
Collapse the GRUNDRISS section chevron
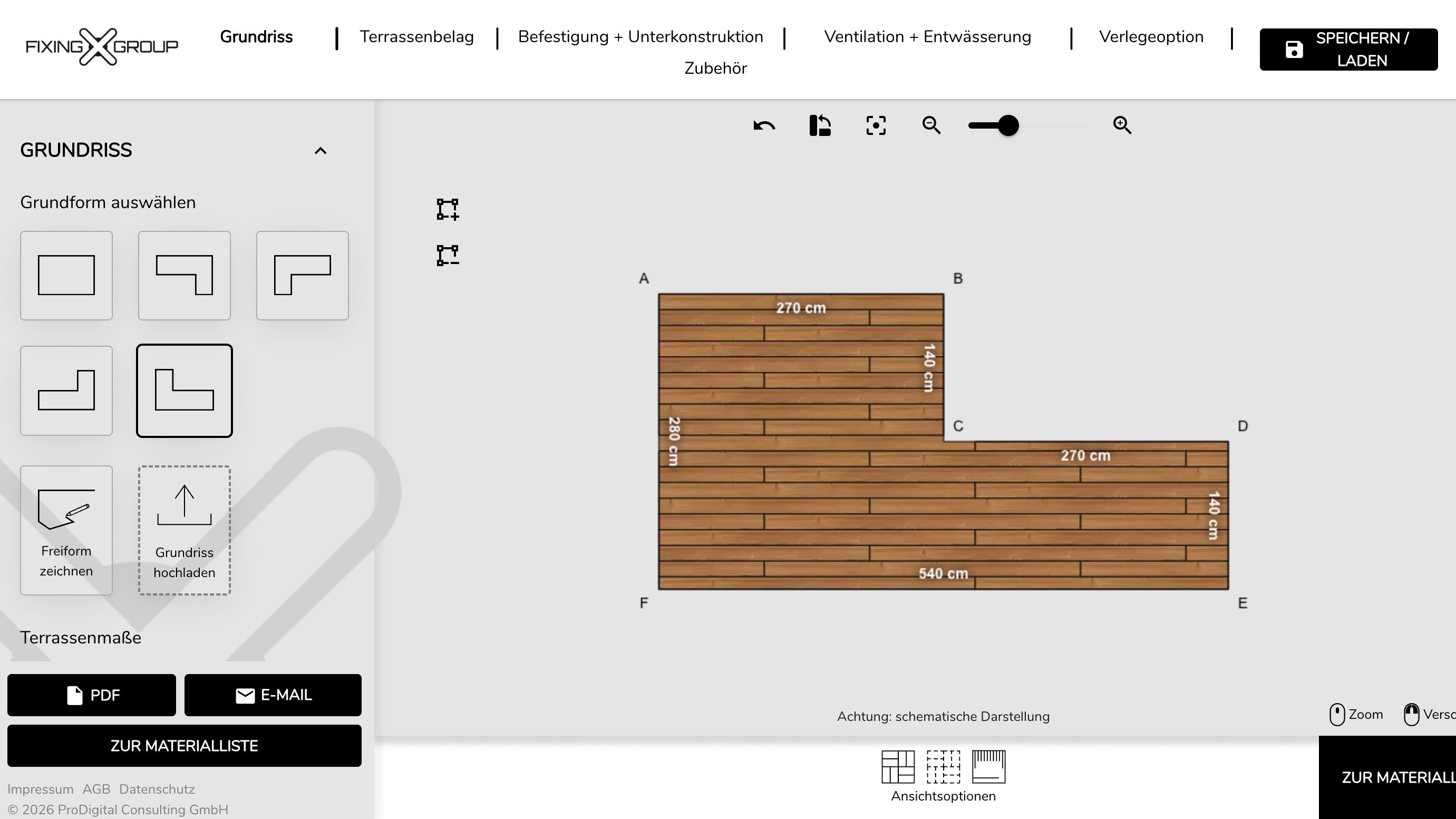point(321,150)
